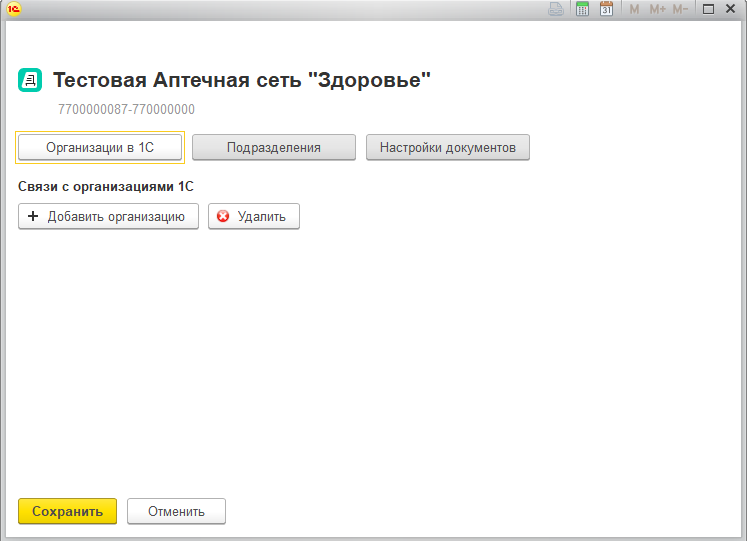Switch to Организации в 1С tab
Viewport: 747px width, 541px height.
(100, 148)
